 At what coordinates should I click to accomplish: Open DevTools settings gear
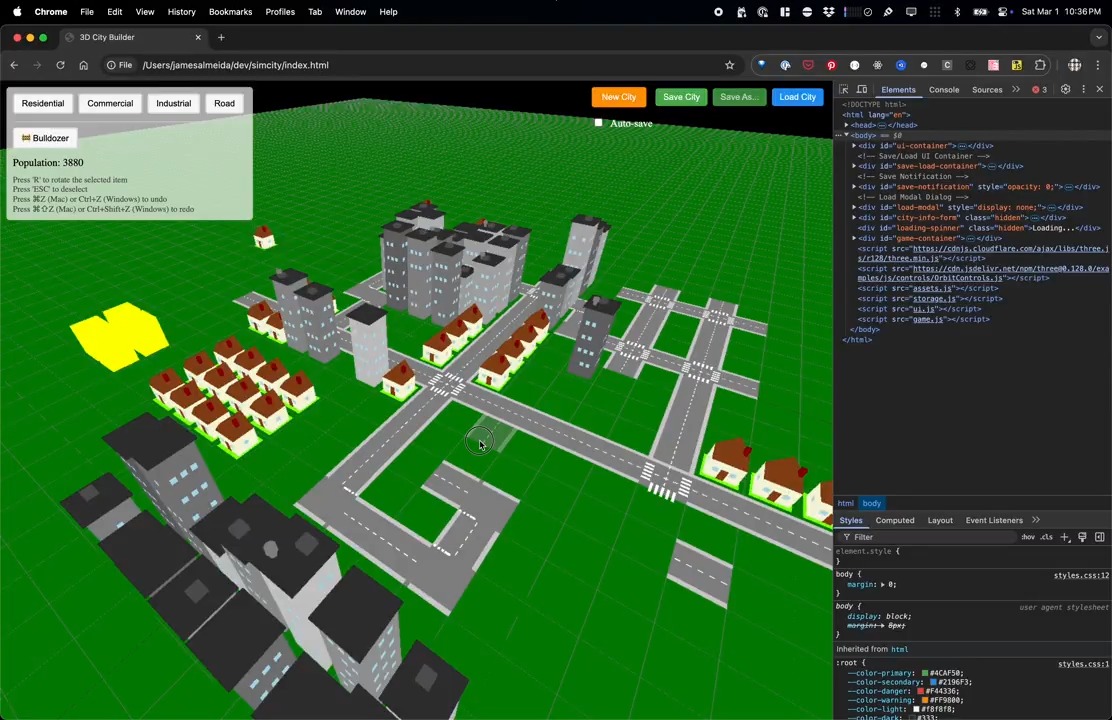(x=1065, y=89)
